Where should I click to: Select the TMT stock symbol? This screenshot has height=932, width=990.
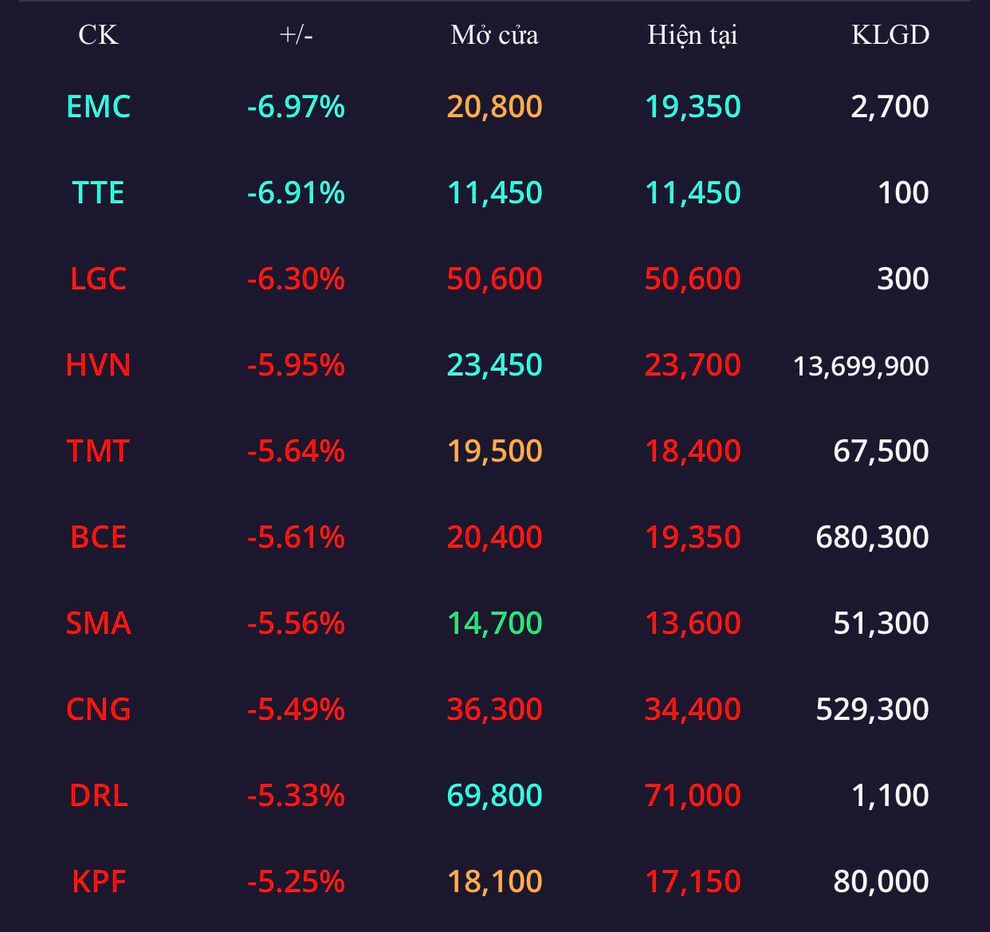click(98, 451)
